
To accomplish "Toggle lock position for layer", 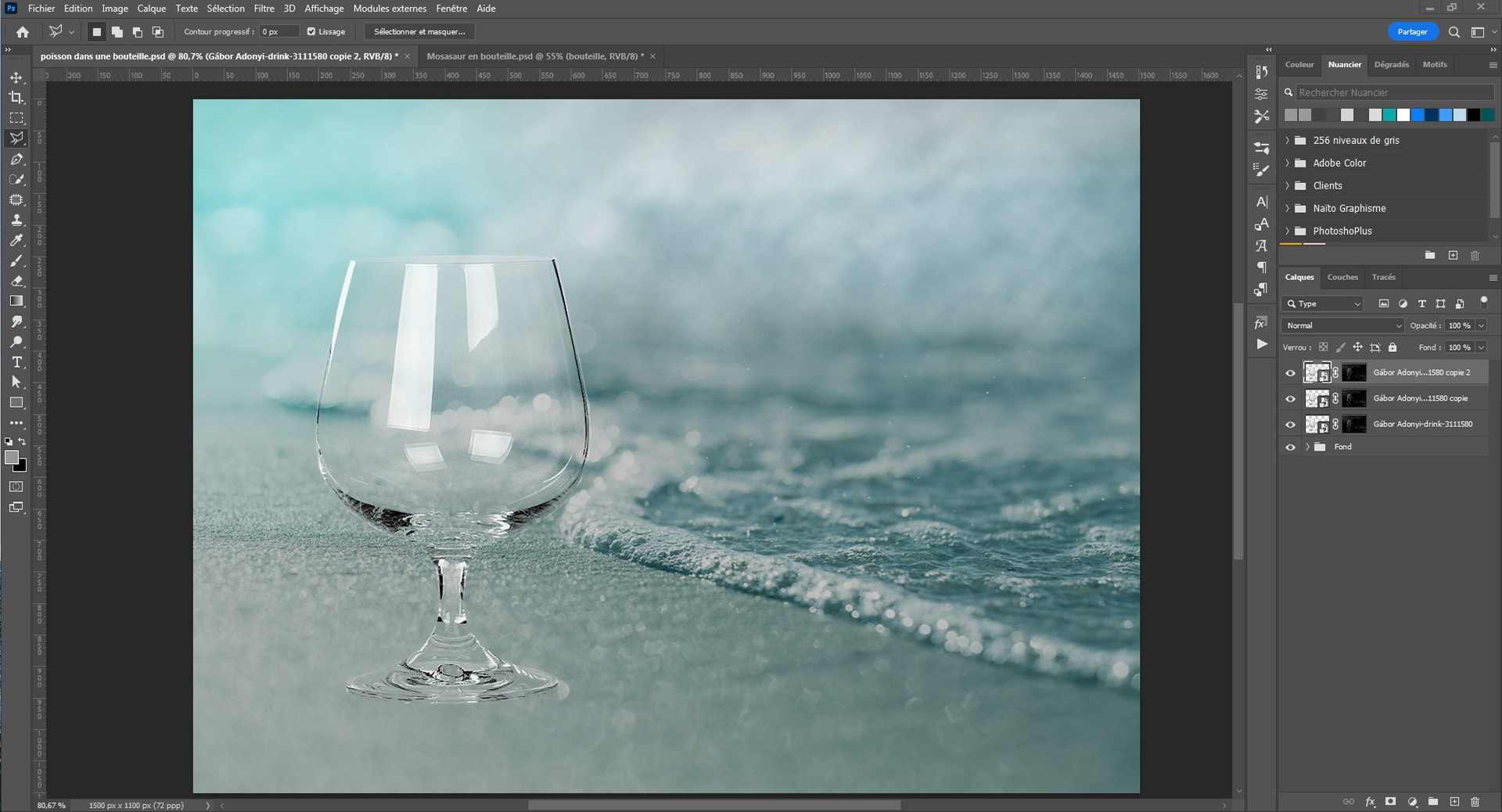I will 1357,347.
